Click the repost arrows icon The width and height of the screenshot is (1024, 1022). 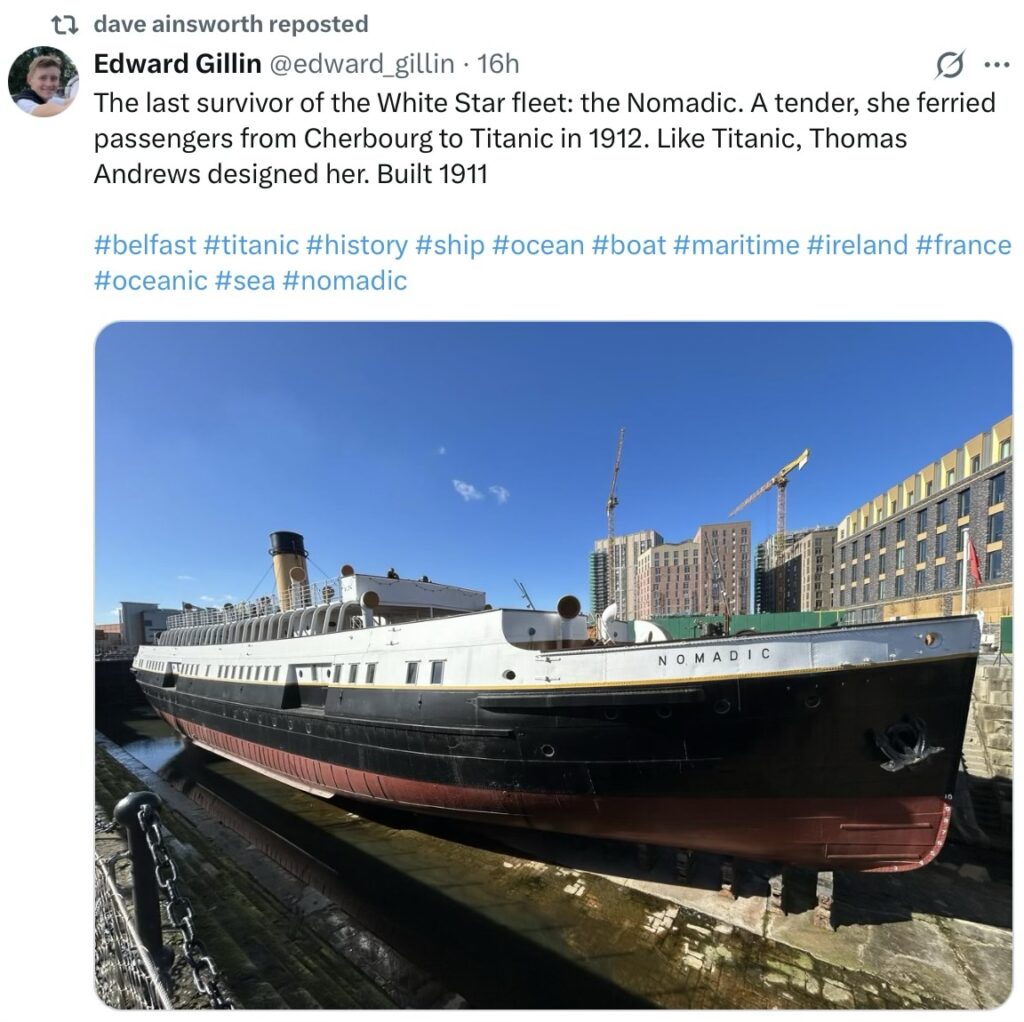(65, 25)
